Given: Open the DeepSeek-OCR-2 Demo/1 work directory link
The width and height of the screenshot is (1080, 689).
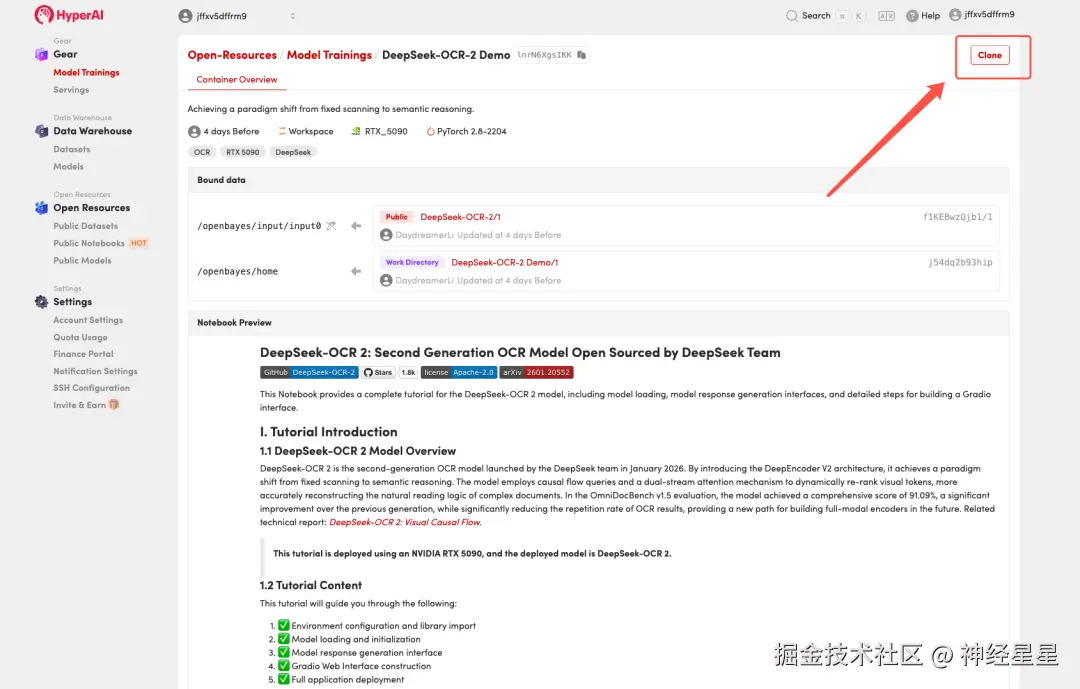Looking at the screenshot, I should click(x=505, y=263).
